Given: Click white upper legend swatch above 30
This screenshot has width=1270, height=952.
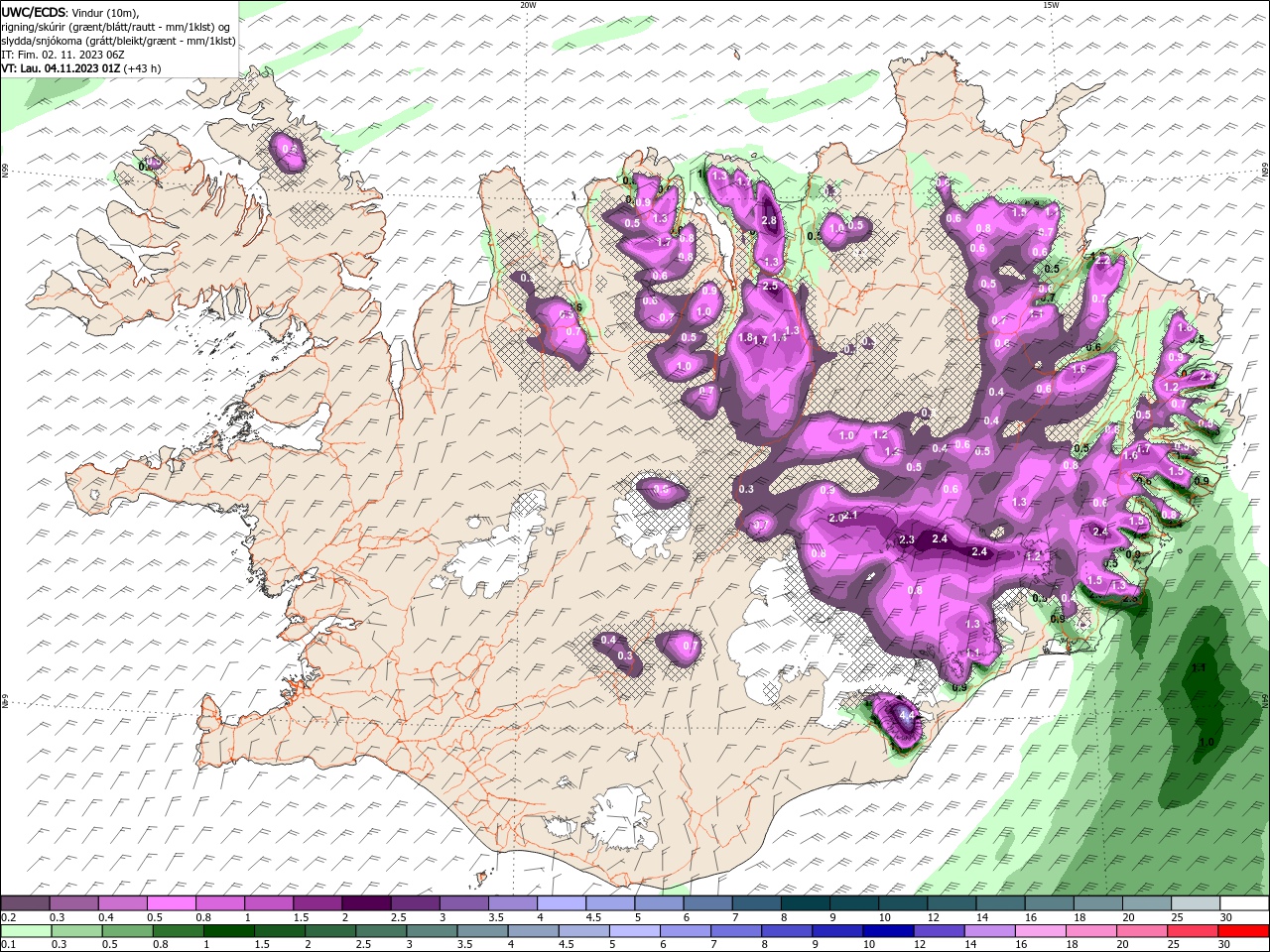Looking at the screenshot, I should [1244, 903].
